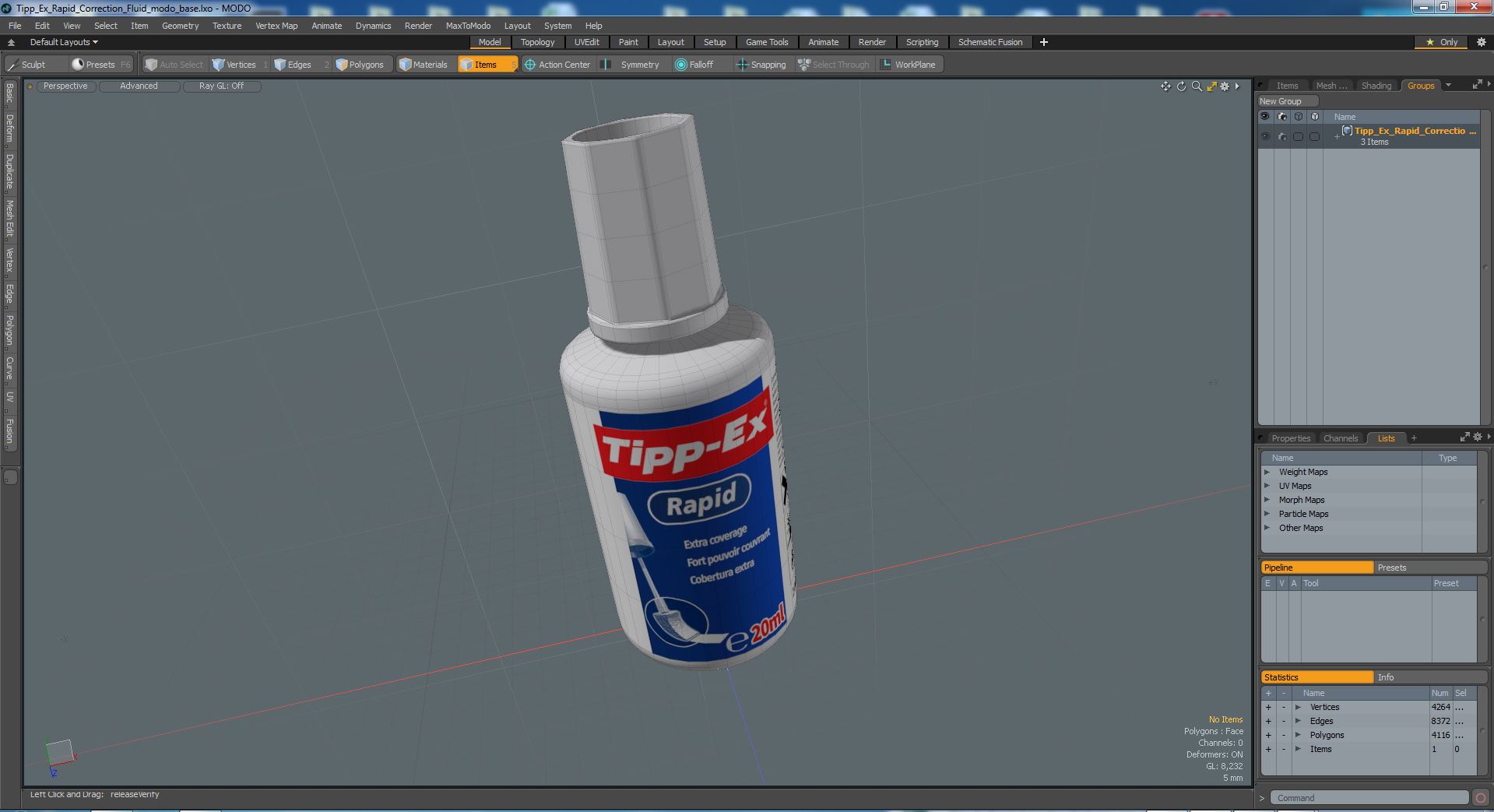Toggle render camera for Tipp_Ex group

pos(1282,136)
